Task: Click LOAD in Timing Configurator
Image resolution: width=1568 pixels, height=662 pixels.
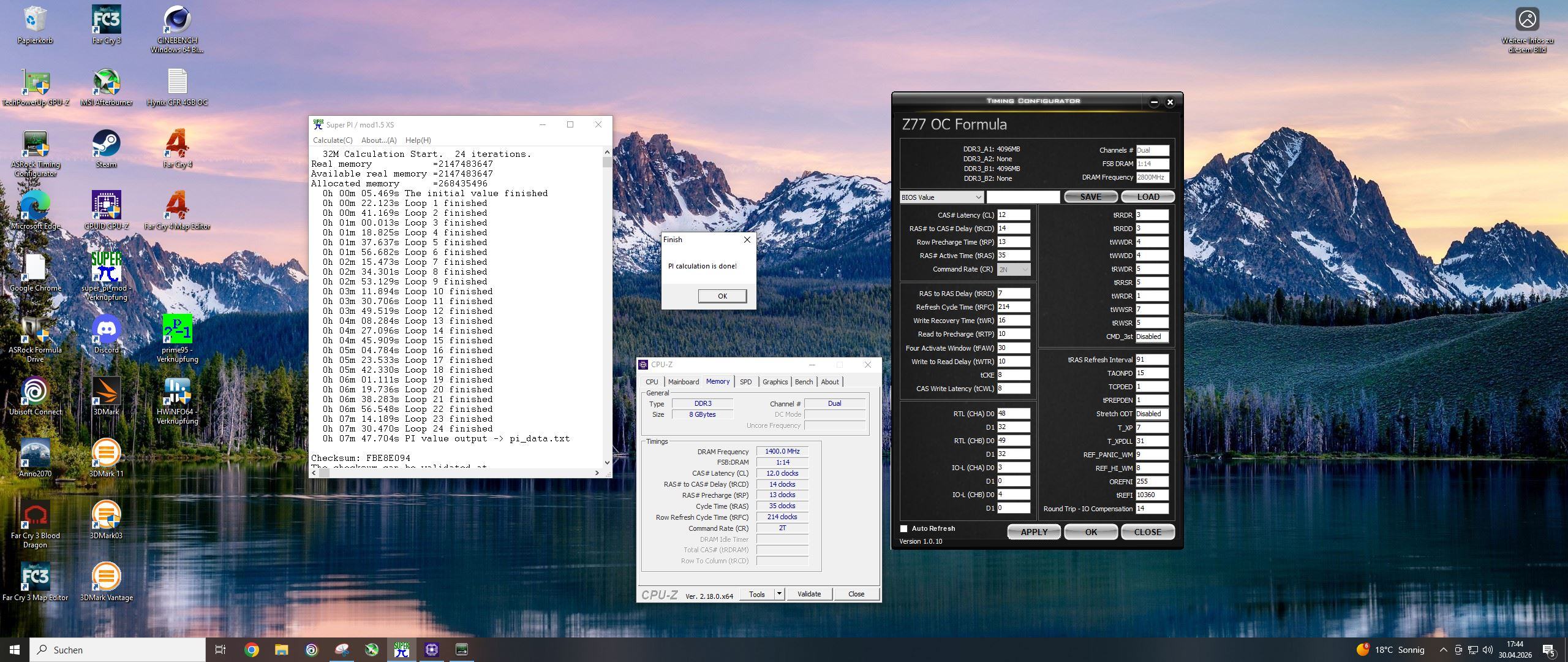Action: point(1148,197)
